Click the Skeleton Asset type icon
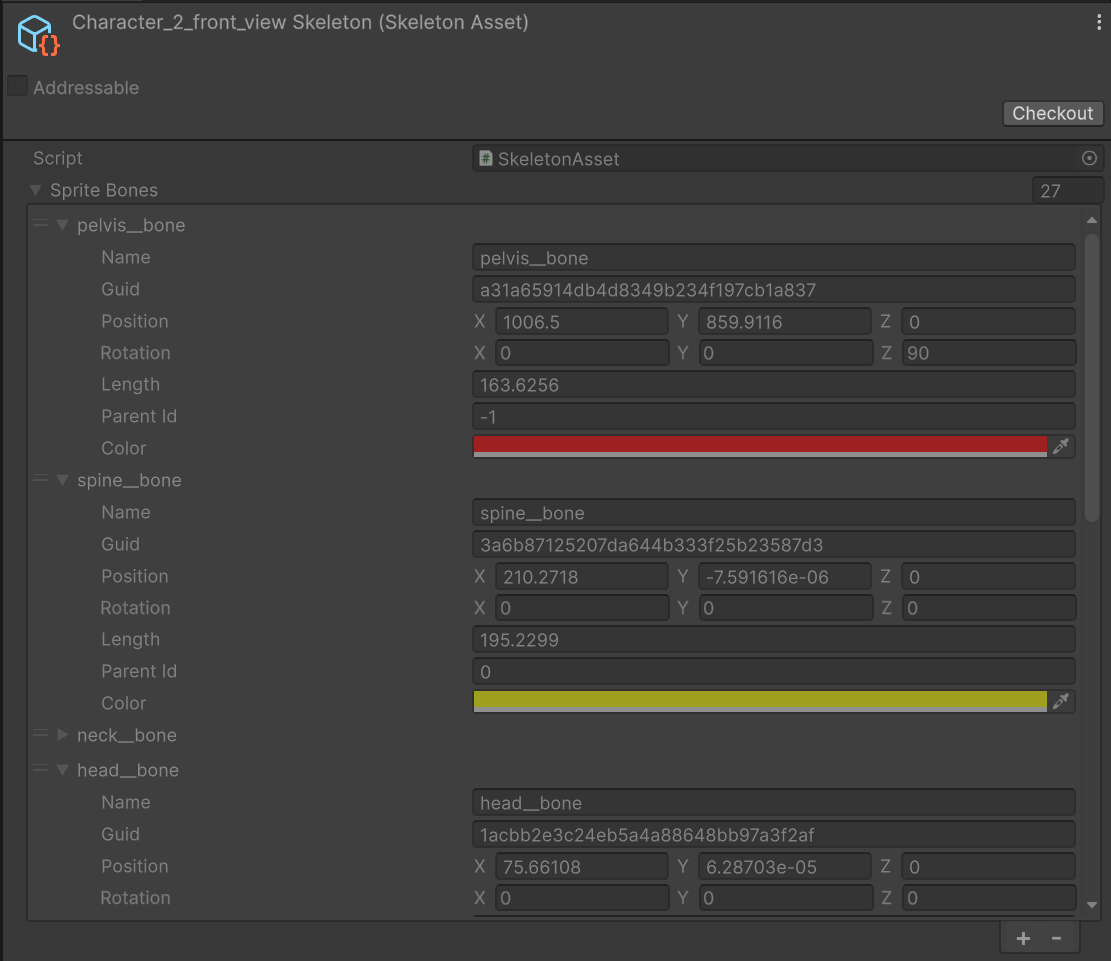Screen dimensions: 1111x961 39,35
